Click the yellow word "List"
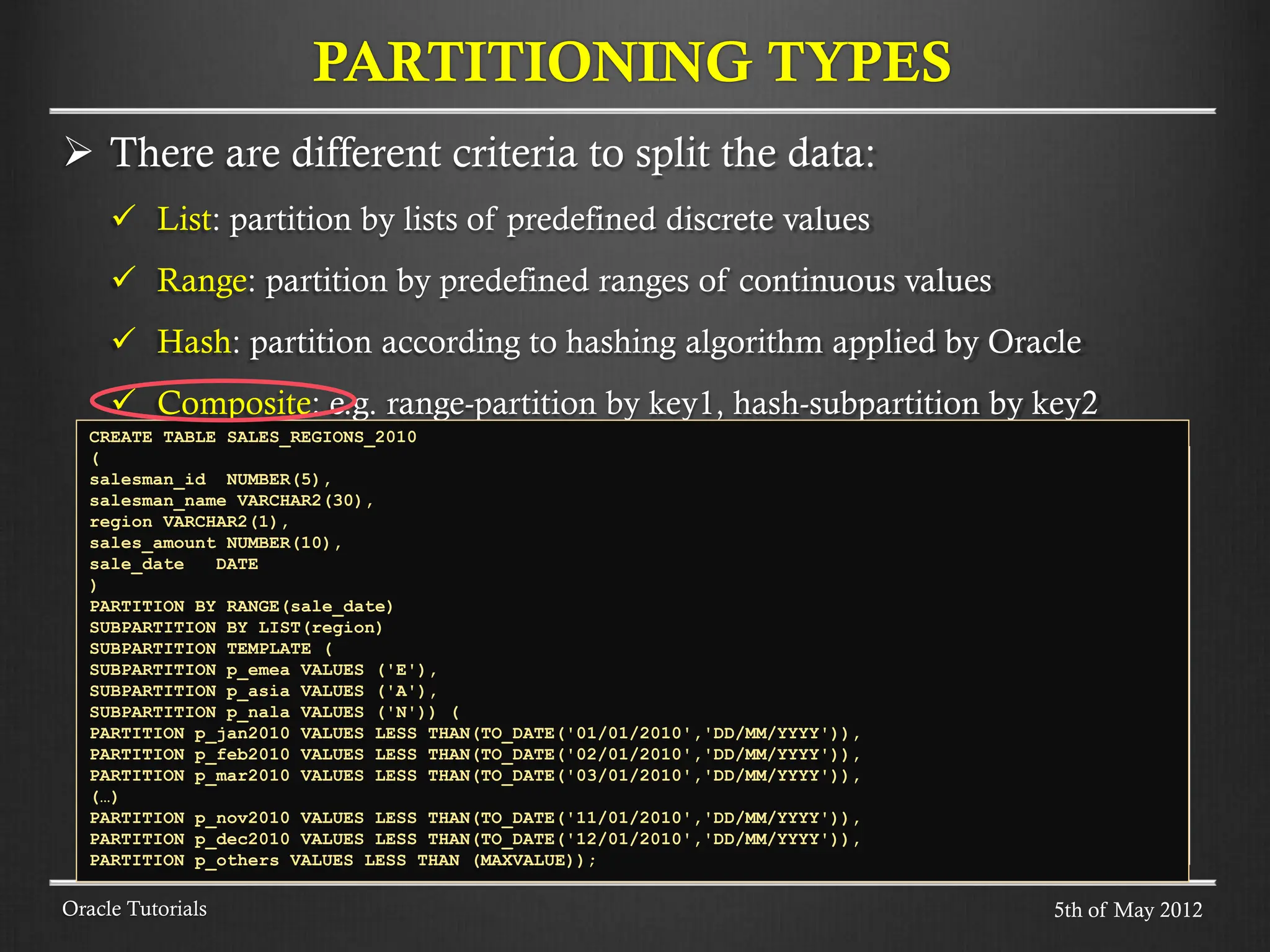The height and width of the screenshot is (952, 1270). click(x=184, y=219)
